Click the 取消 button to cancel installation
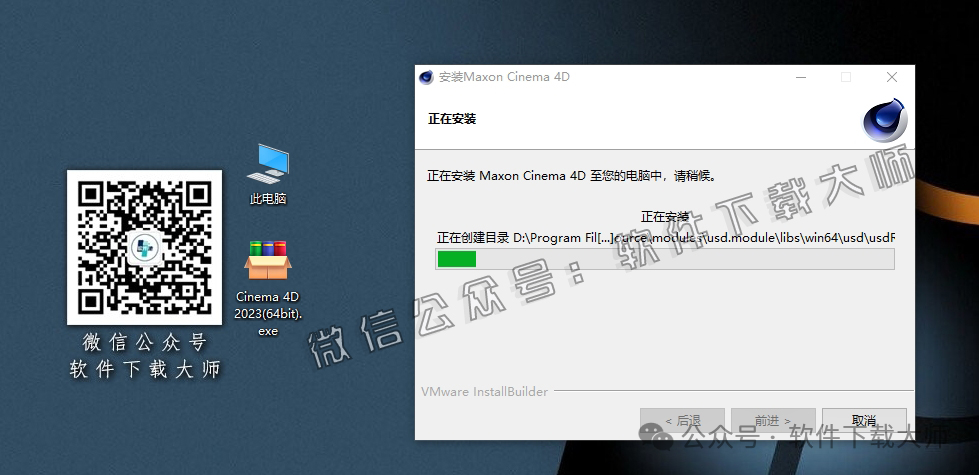The height and width of the screenshot is (475, 979). click(x=864, y=421)
